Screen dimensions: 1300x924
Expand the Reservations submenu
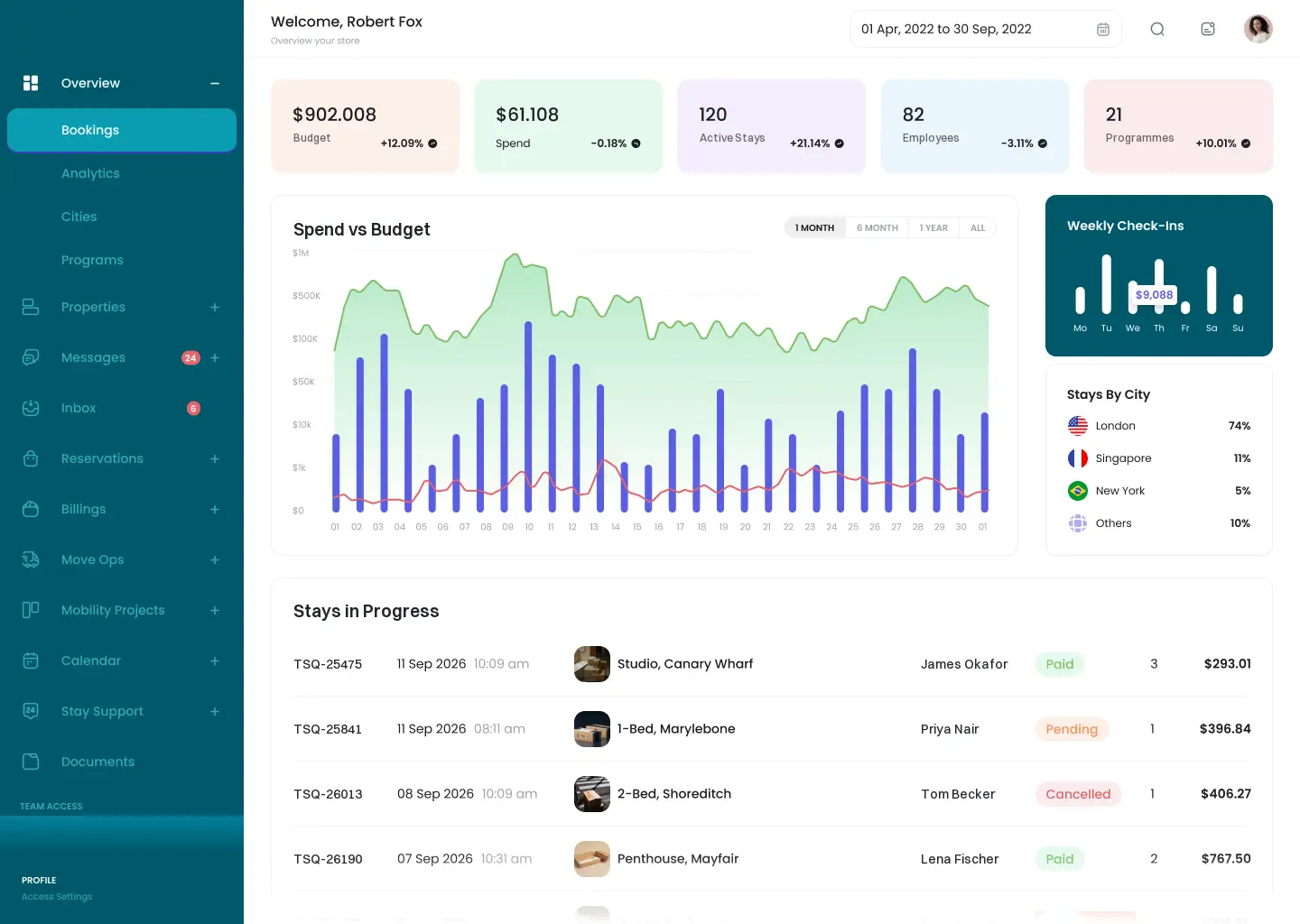[215, 458]
